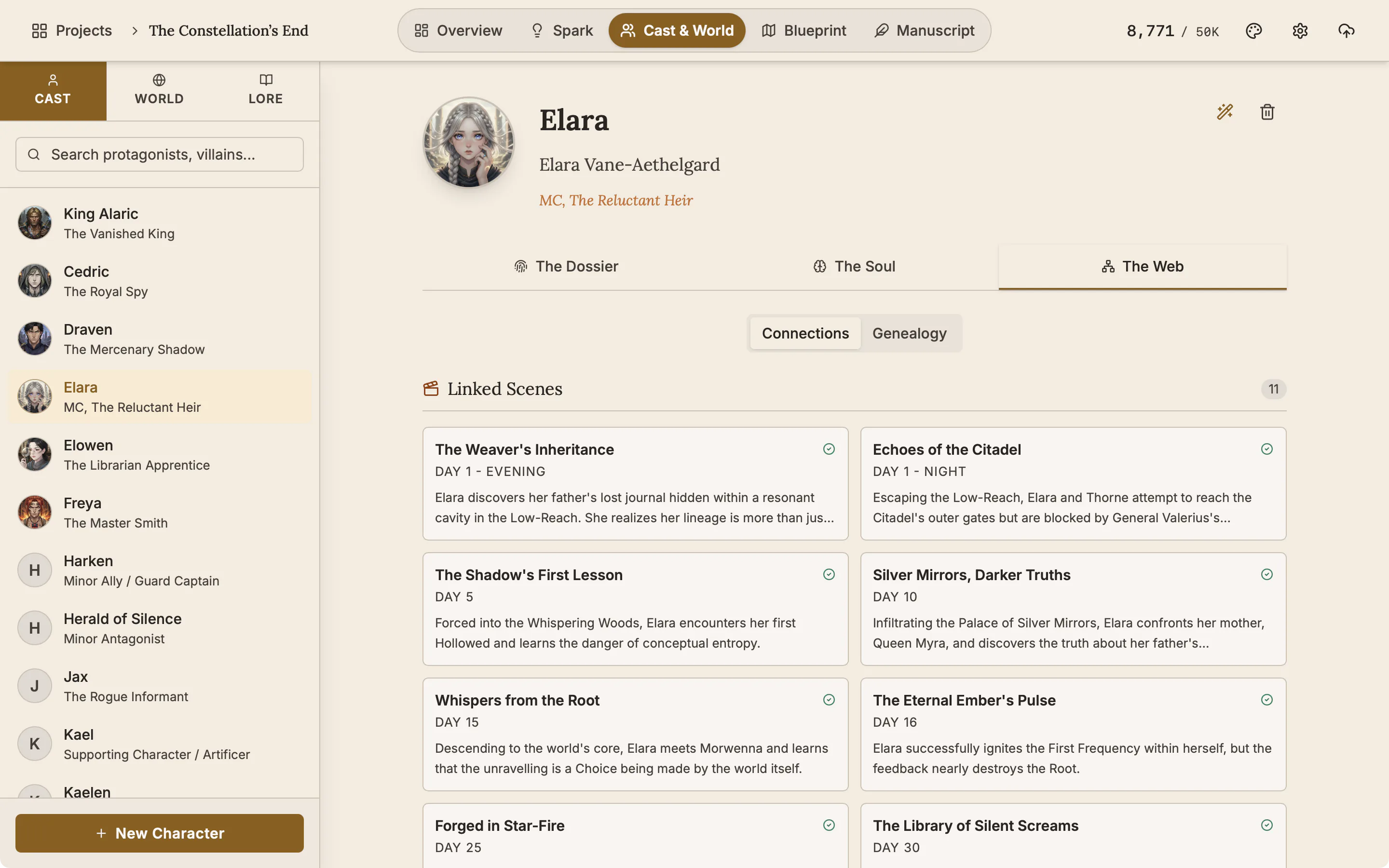Screen dimensions: 1389x868
Task: Select The Web tab
Action: click(x=1142, y=266)
